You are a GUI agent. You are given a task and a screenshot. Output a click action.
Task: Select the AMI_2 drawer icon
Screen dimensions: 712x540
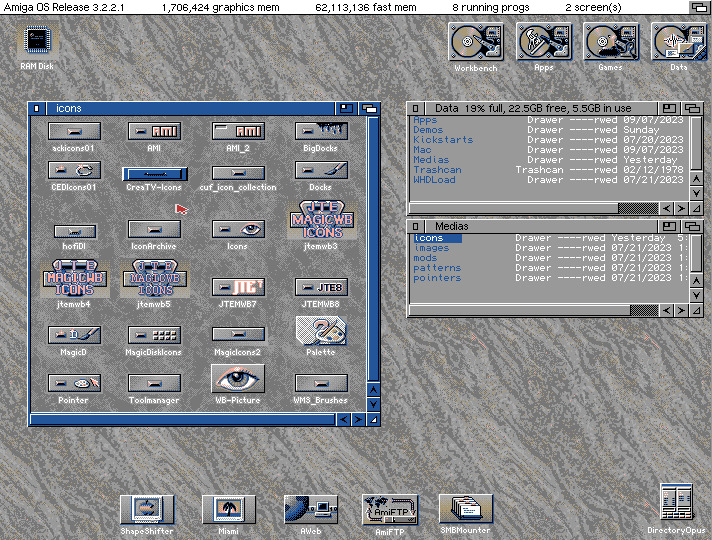point(238,132)
